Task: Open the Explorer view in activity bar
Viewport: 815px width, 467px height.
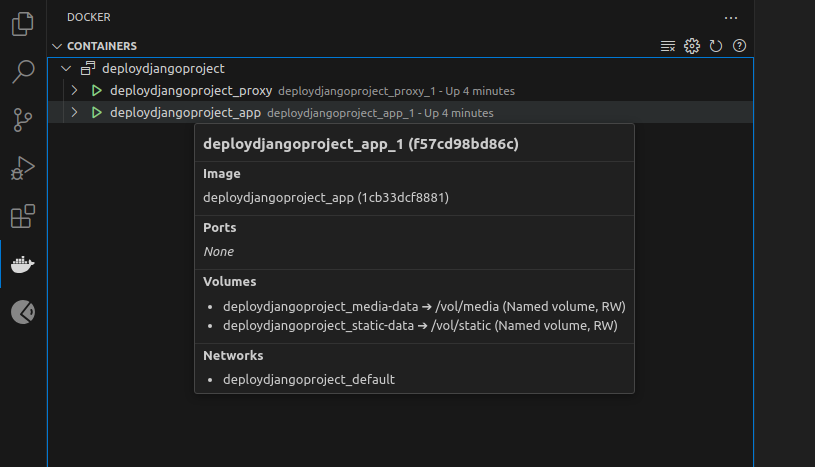Action: pos(22,24)
